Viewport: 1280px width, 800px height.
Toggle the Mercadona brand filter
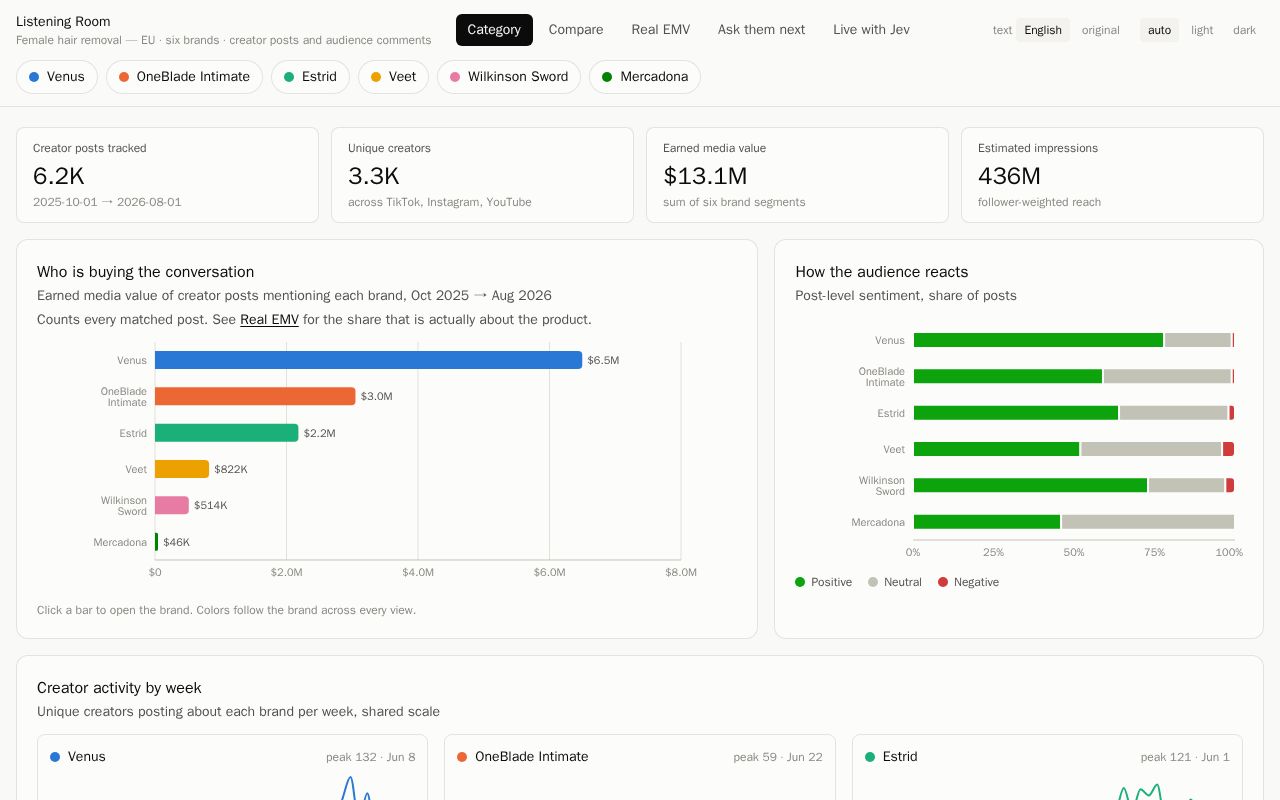[644, 77]
